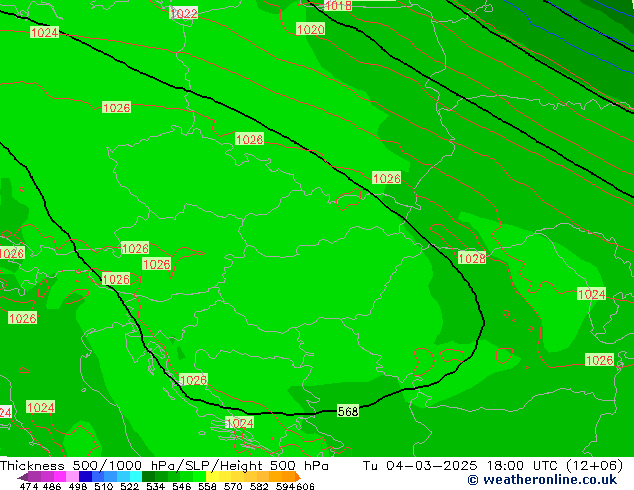Click the 1018 isobar label

pyautogui.click(x=338, y=5)
